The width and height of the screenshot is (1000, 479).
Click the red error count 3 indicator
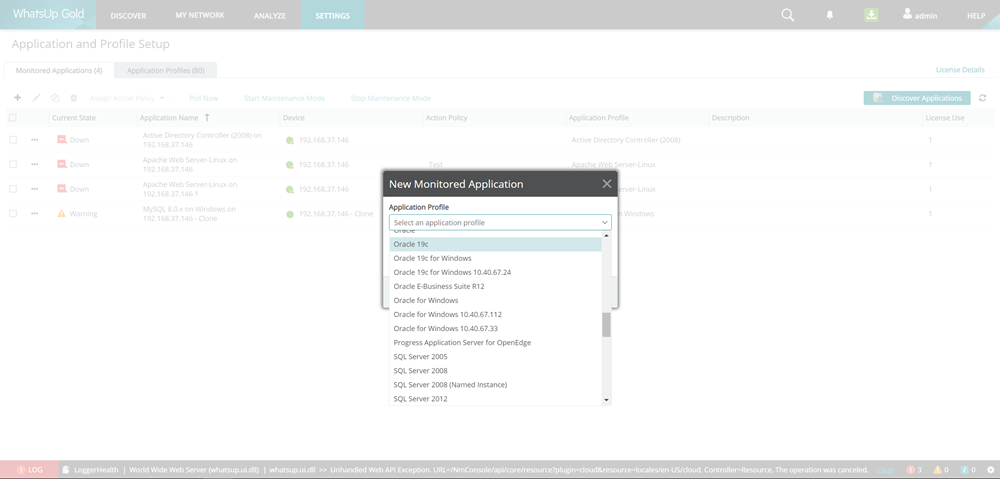[x=914, y=470]
